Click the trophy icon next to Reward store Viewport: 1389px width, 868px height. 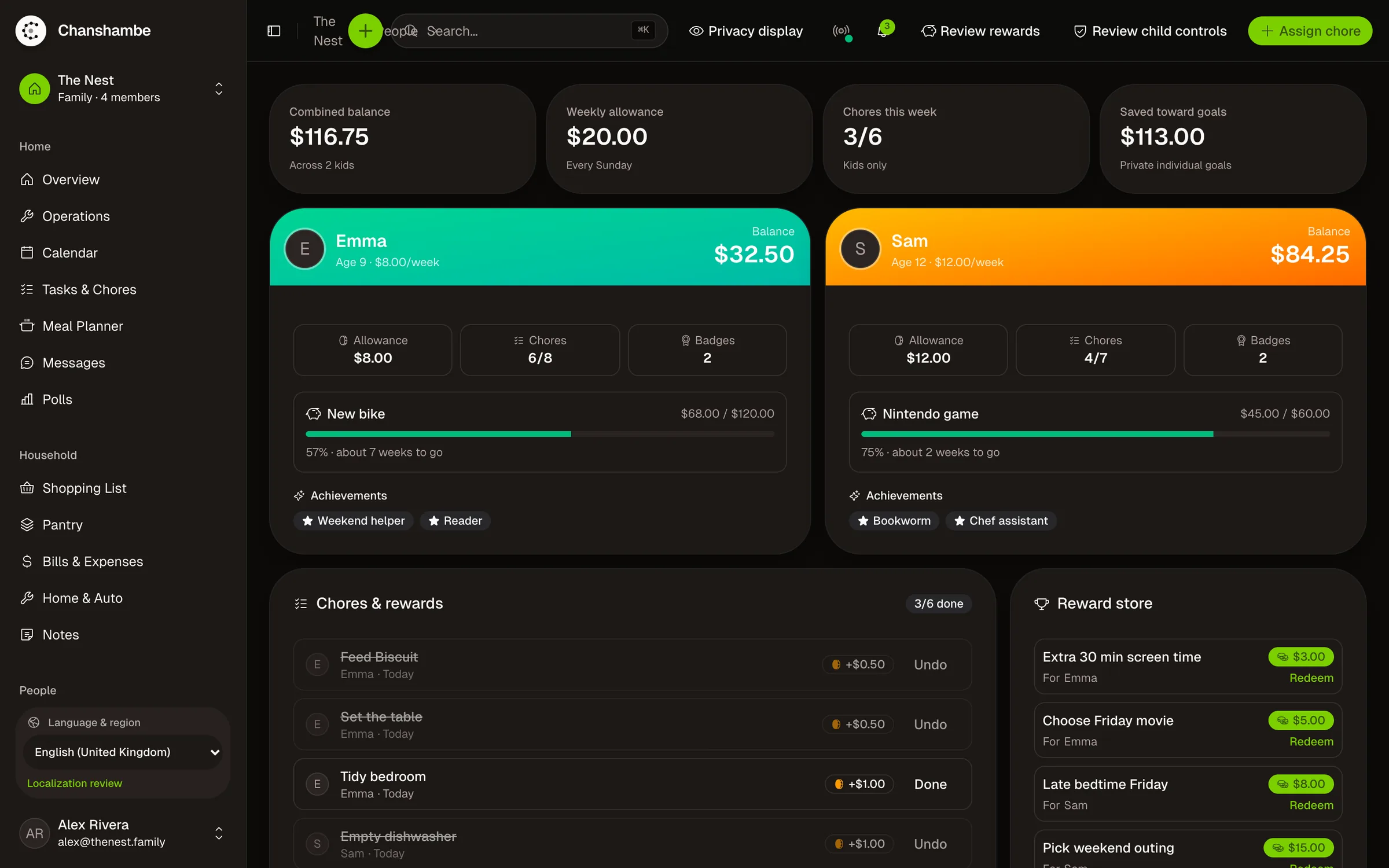pos(1042,604)
